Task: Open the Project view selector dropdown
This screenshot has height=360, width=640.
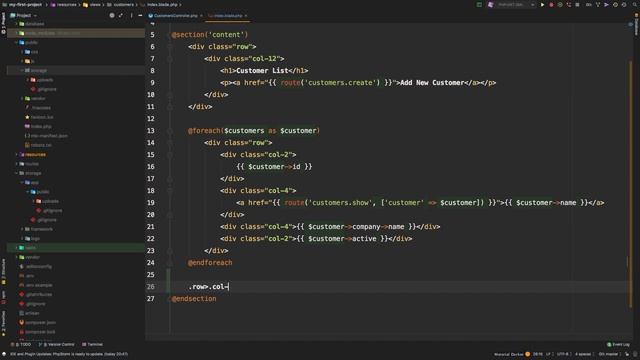Action: point(24,16)
